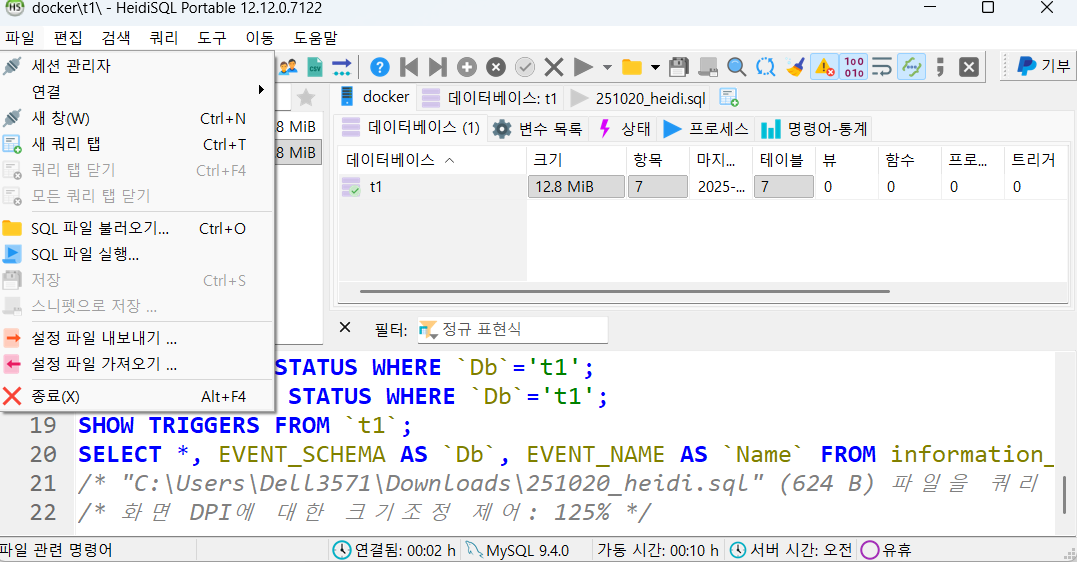Open the folder icon dropdown arrow
This screenshot has width=1077, height=562.
click(x=655, y=67)
